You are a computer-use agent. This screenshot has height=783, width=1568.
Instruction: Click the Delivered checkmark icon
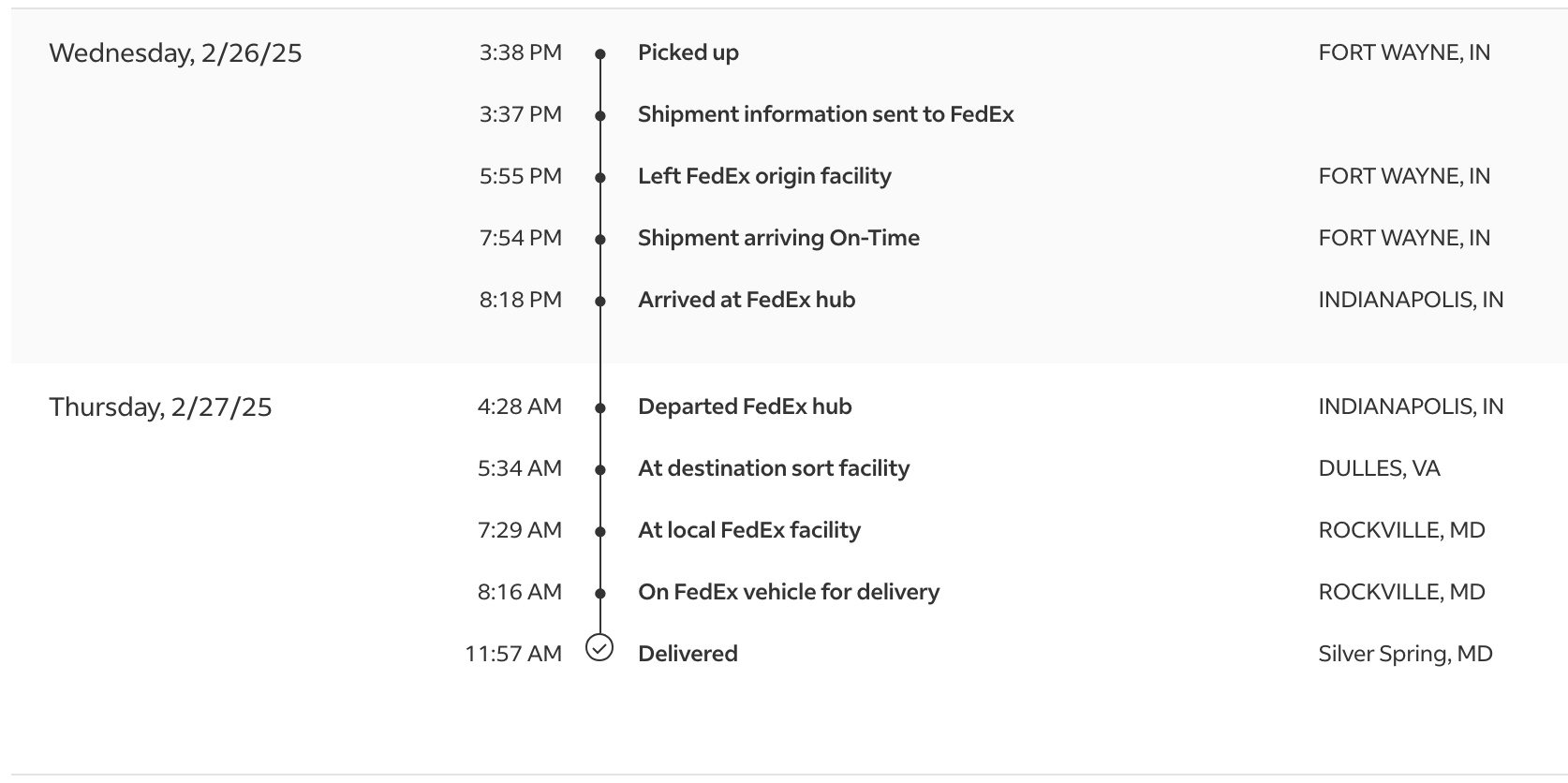tap(599, 647)
